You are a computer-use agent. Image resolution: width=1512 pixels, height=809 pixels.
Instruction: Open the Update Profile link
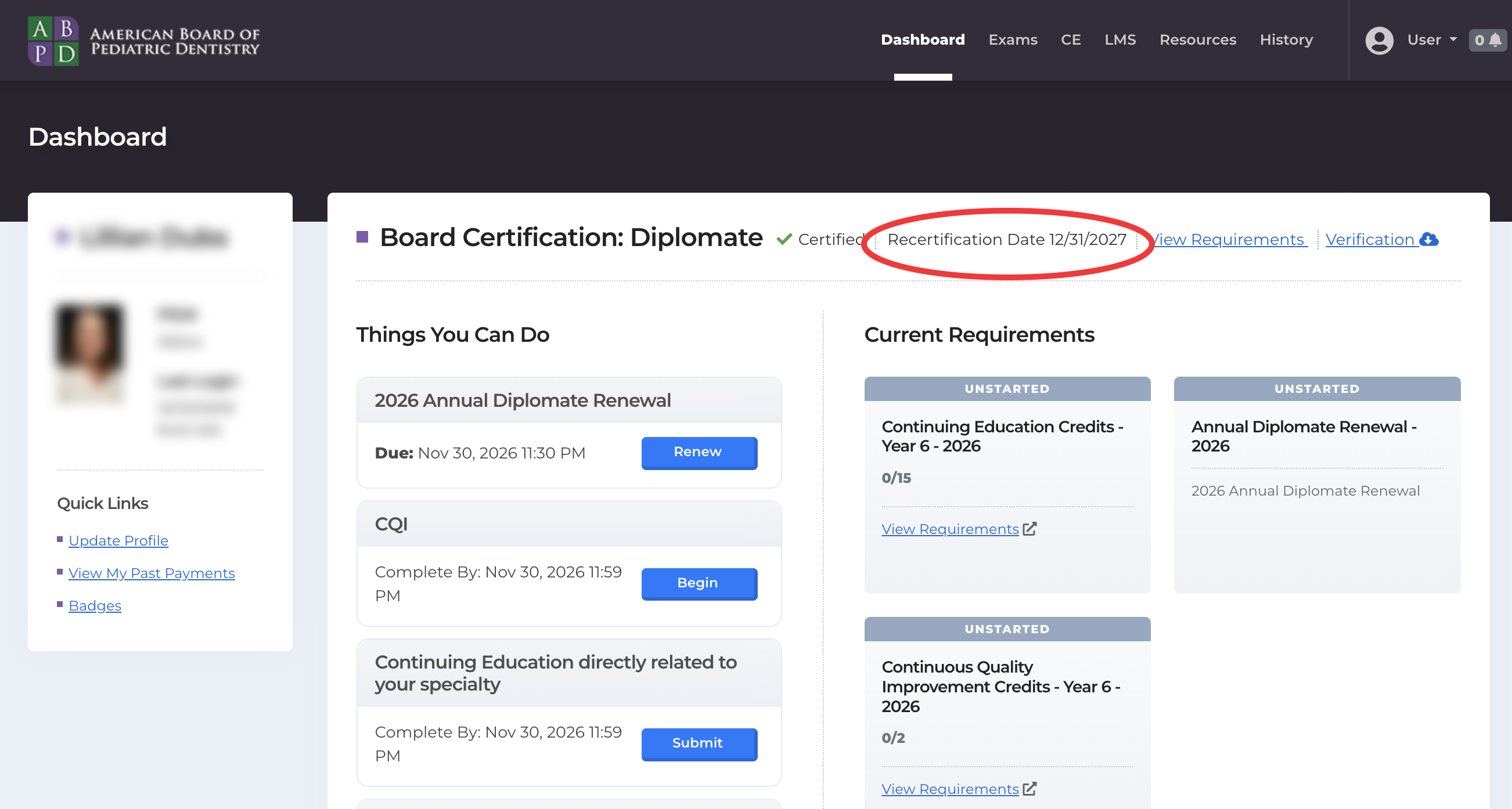[118, 540]
